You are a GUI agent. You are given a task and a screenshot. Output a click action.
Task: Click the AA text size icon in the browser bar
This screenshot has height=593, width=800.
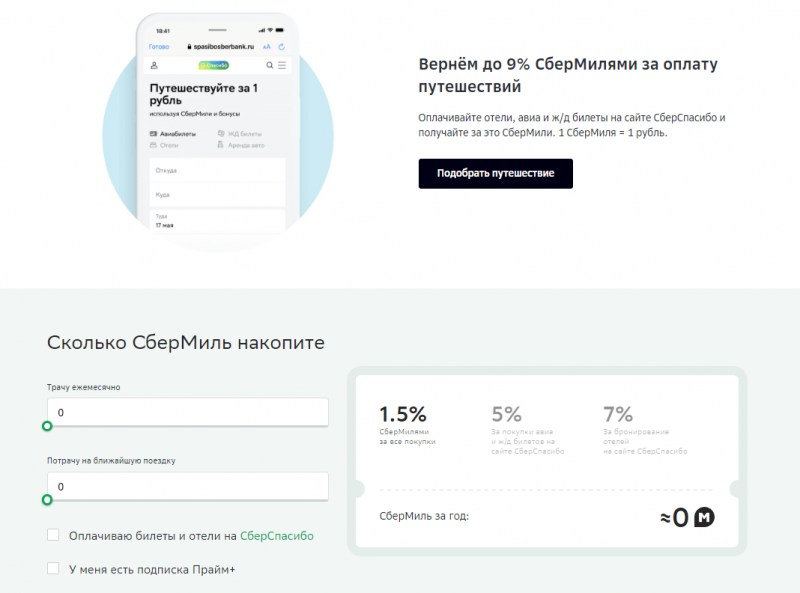click(x=267, y=46)
